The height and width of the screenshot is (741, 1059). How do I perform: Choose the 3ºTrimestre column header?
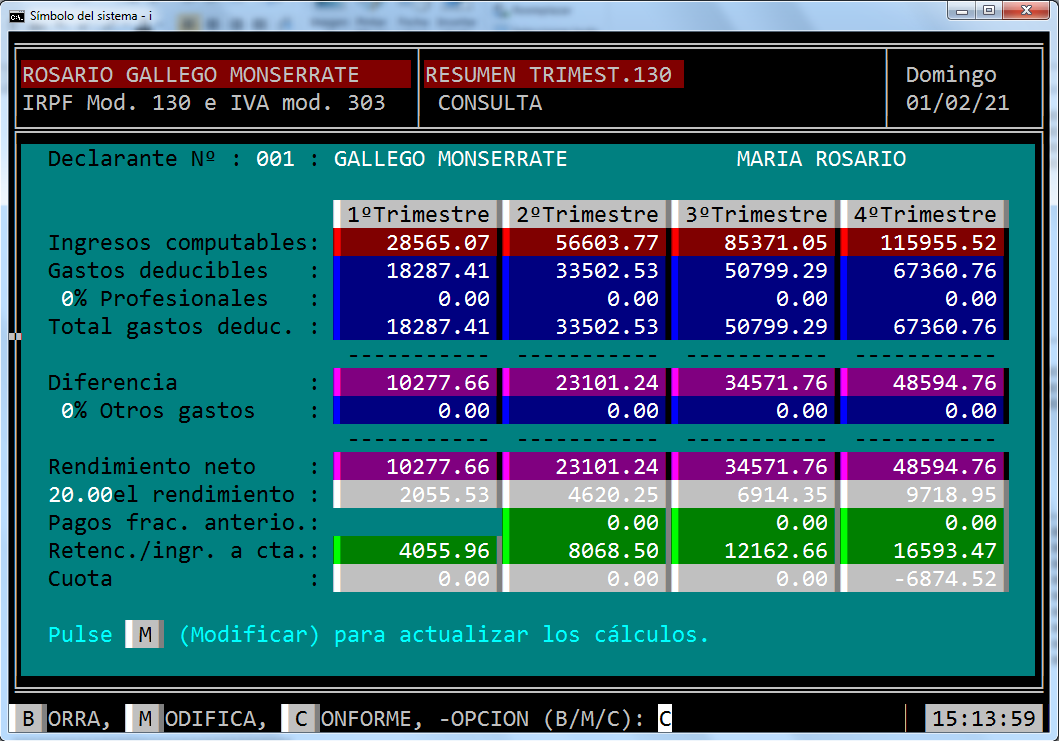coord(755,214)
